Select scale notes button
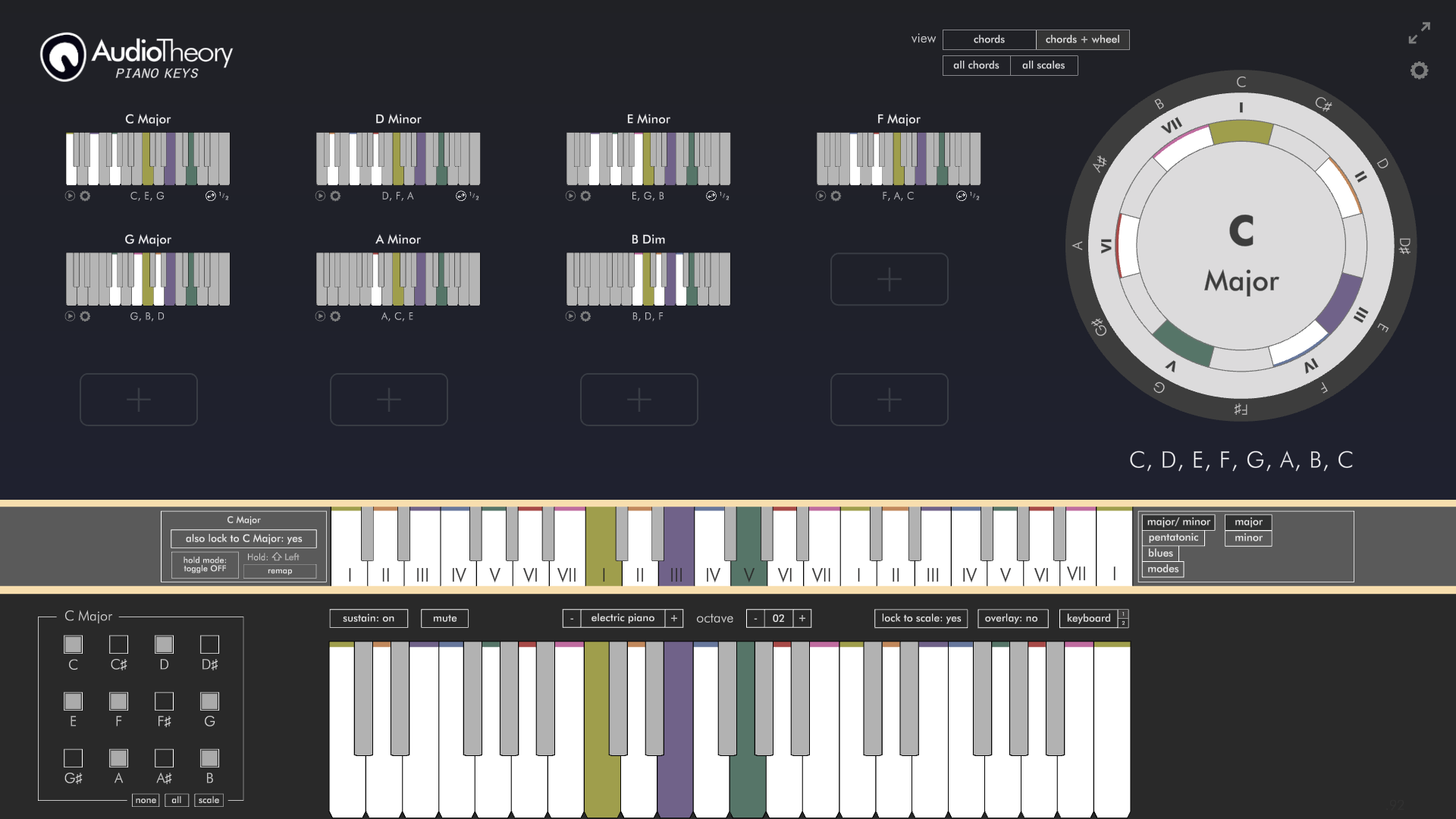 point(209,800)
